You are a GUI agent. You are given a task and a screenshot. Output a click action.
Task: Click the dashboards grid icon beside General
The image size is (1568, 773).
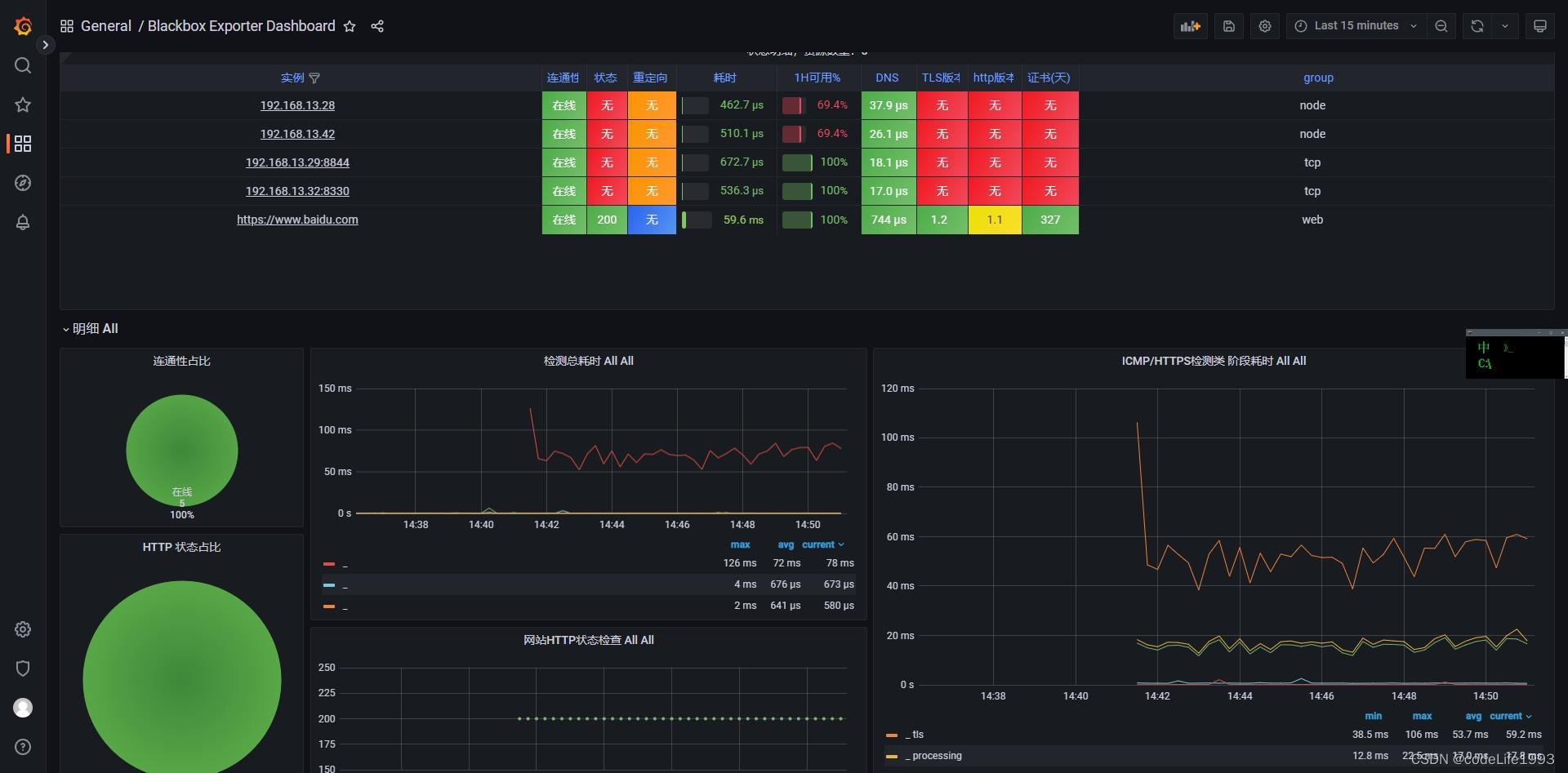coord(67,26)
